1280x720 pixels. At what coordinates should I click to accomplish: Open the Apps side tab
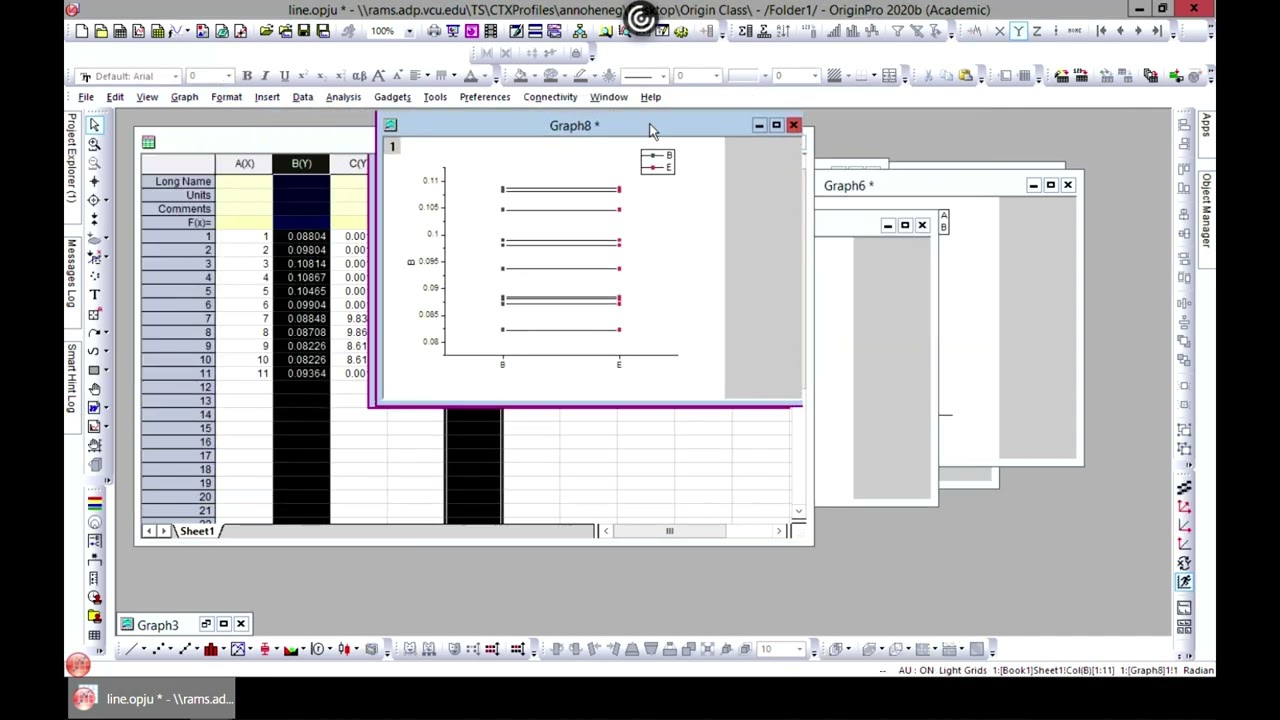1207,125
